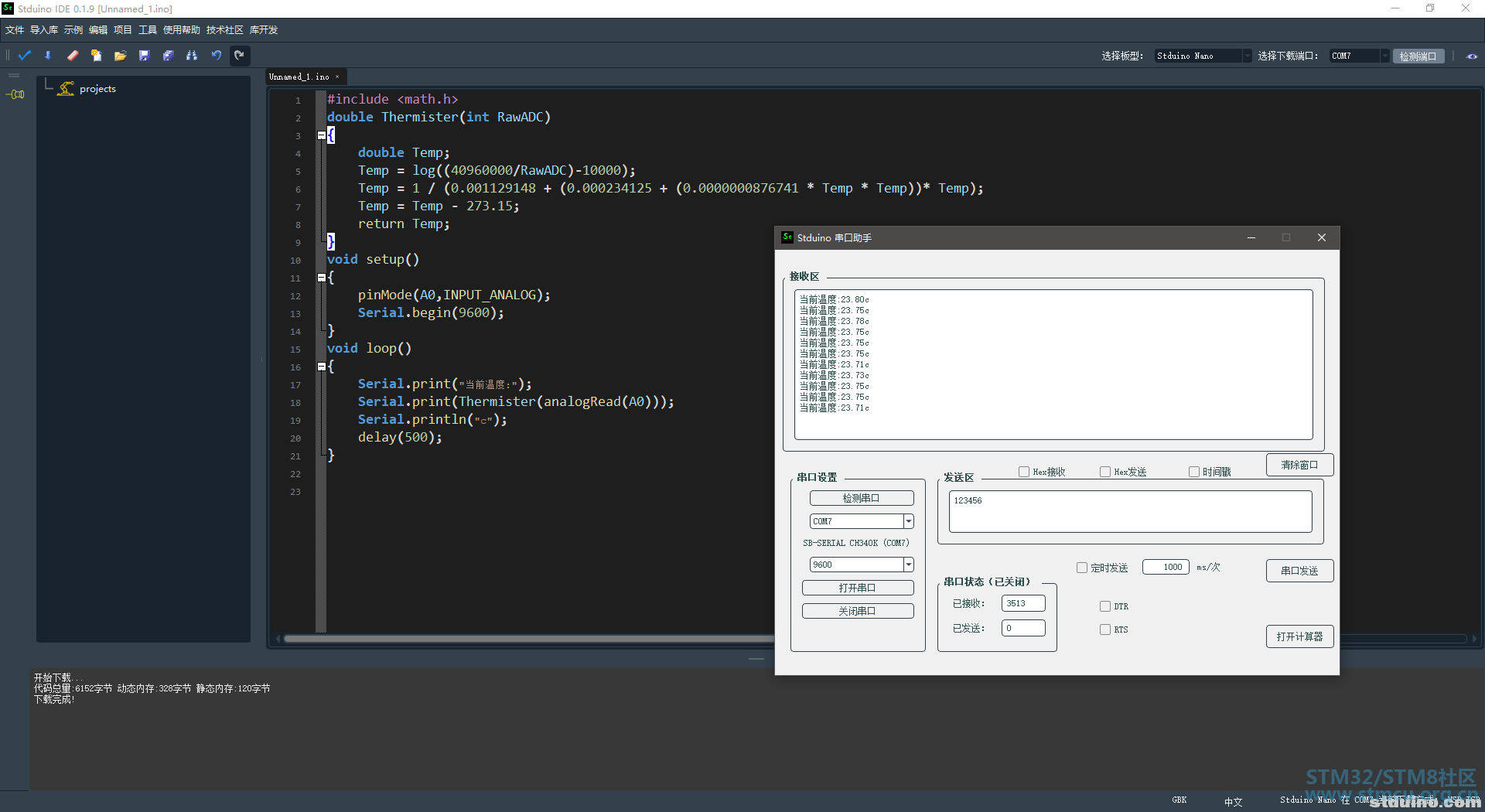Click the 清除窗口 button

1299,465
